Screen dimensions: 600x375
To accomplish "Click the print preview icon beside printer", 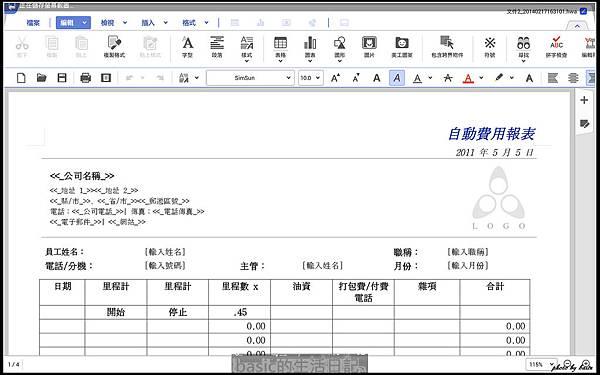I will tap(106, 78).
